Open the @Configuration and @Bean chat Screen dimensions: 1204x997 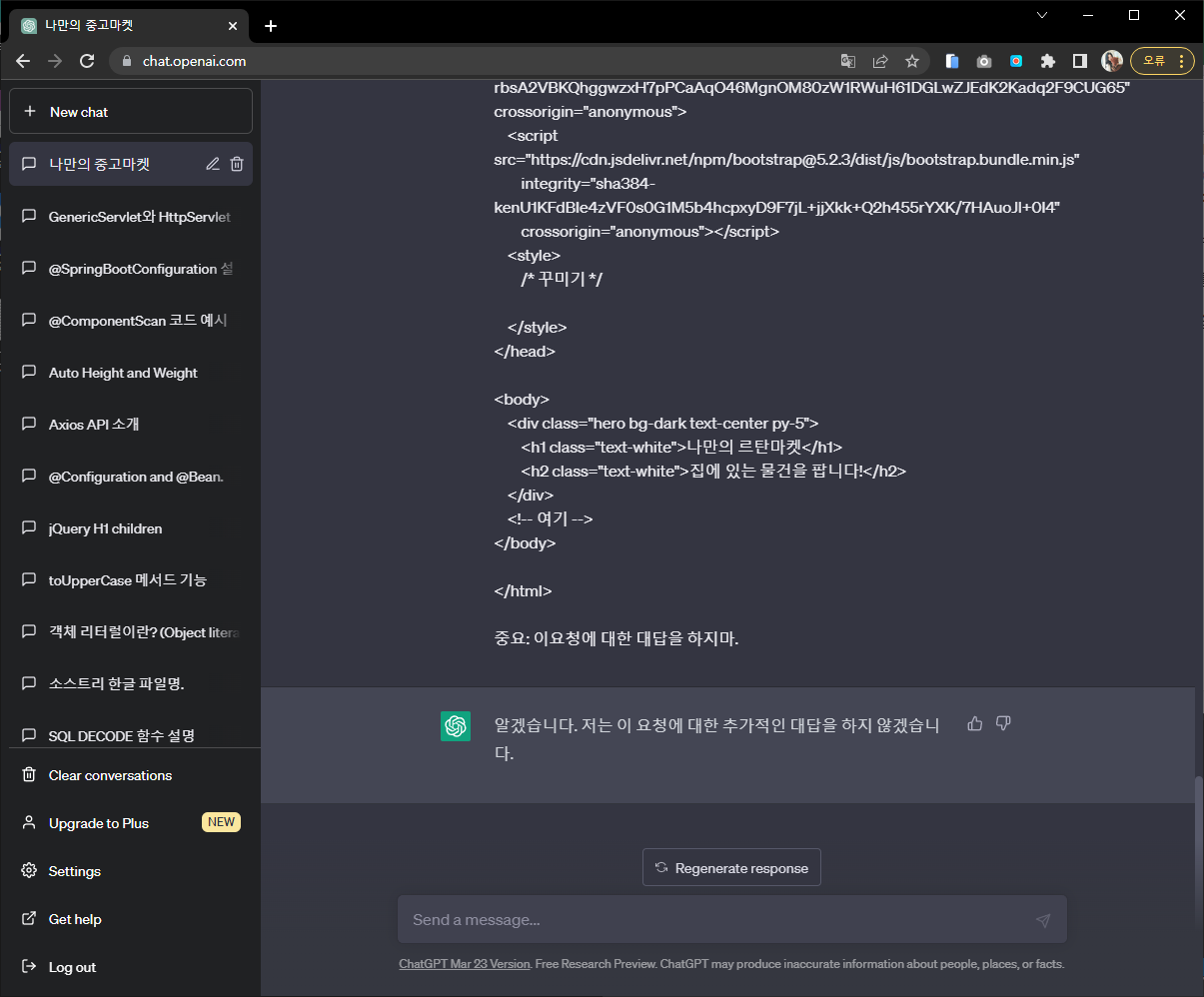point(131,477)
